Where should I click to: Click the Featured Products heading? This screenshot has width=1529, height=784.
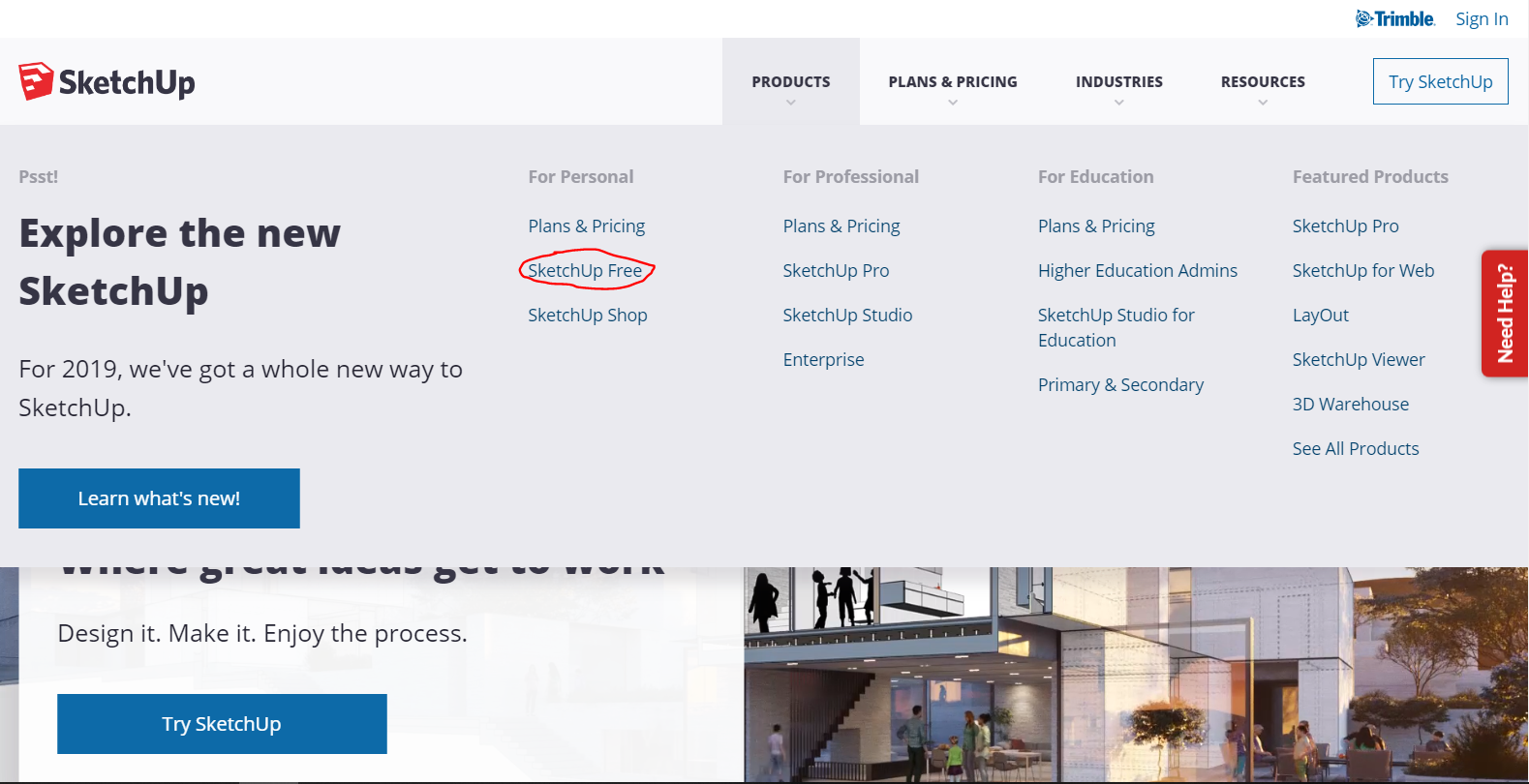tap(1370, 176)
